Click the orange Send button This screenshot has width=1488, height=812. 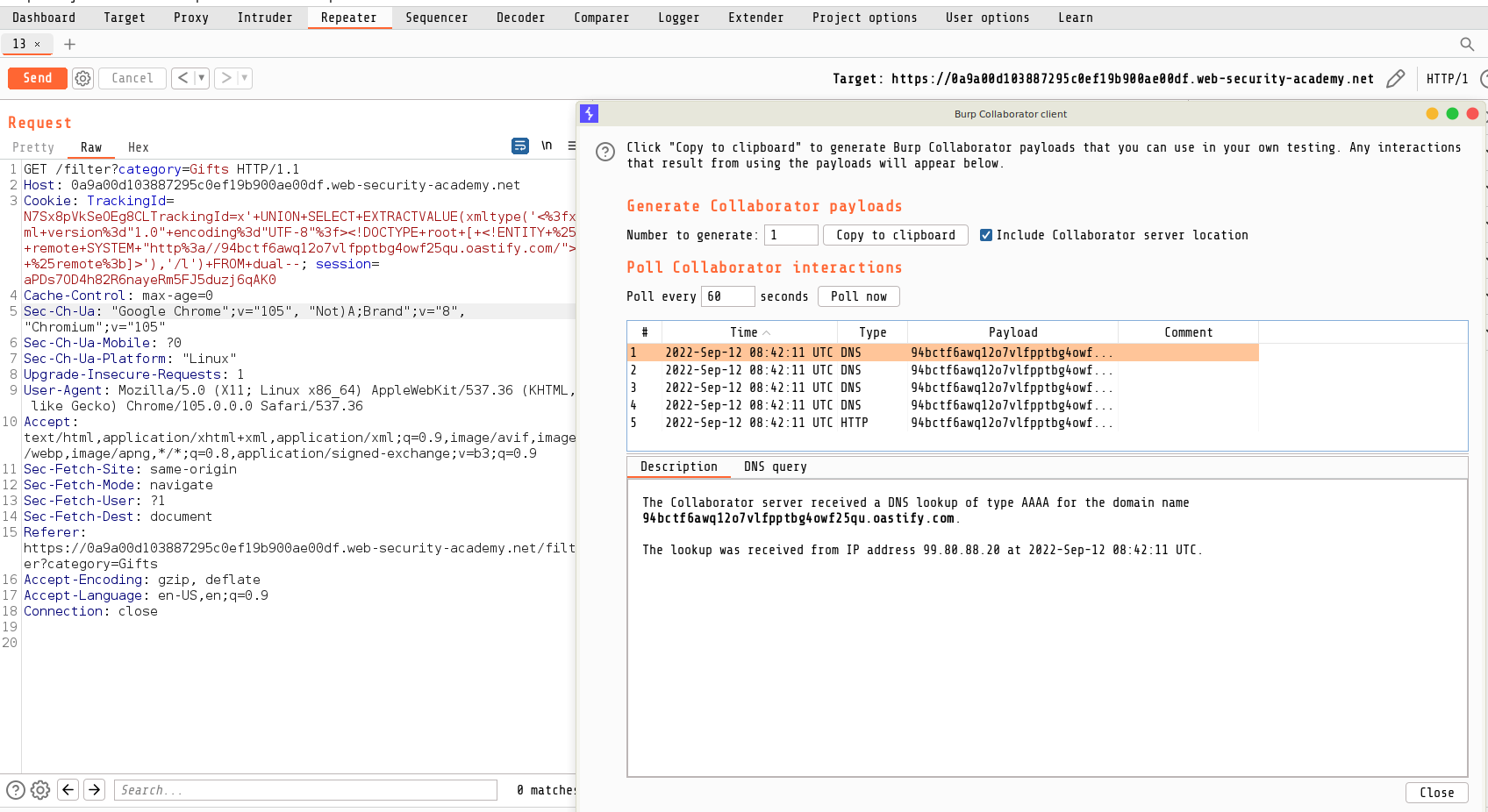38,78
